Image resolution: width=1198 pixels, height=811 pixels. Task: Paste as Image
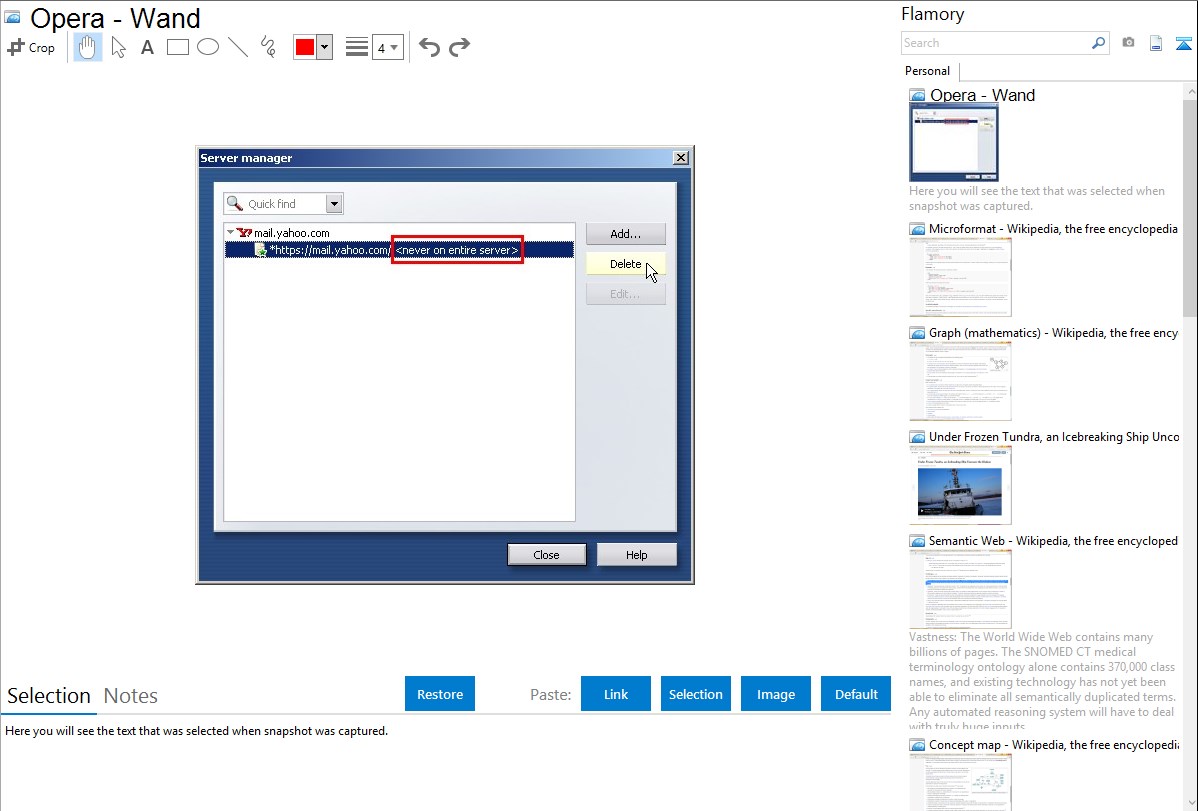tap(775, 694)
